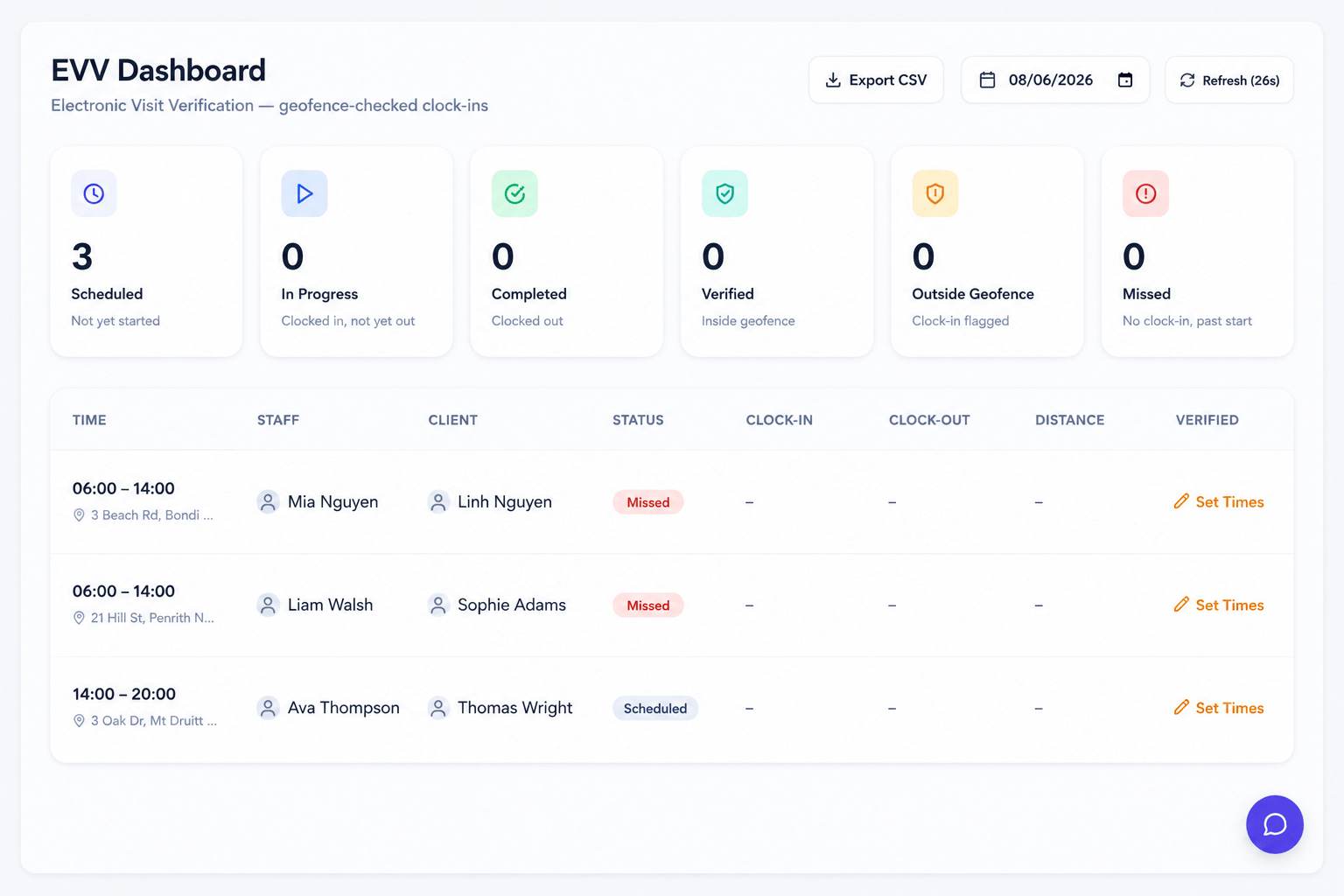Click Mia Nguyen's staff avatar icon
This screenshot has width=1344, height=896.
coord(268,501)
